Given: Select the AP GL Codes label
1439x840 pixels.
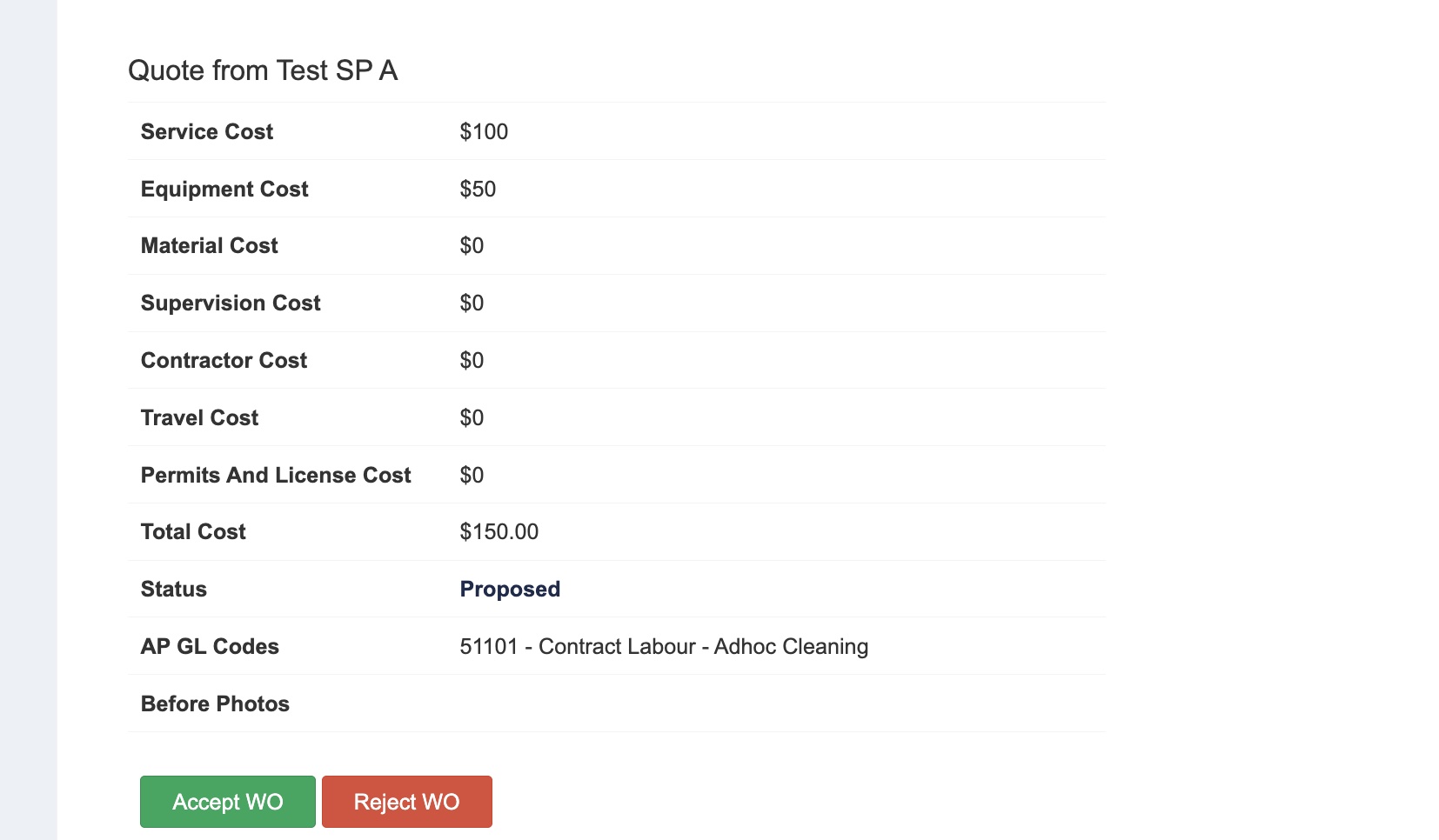Looking at the screenshot, I should point(210,647).
